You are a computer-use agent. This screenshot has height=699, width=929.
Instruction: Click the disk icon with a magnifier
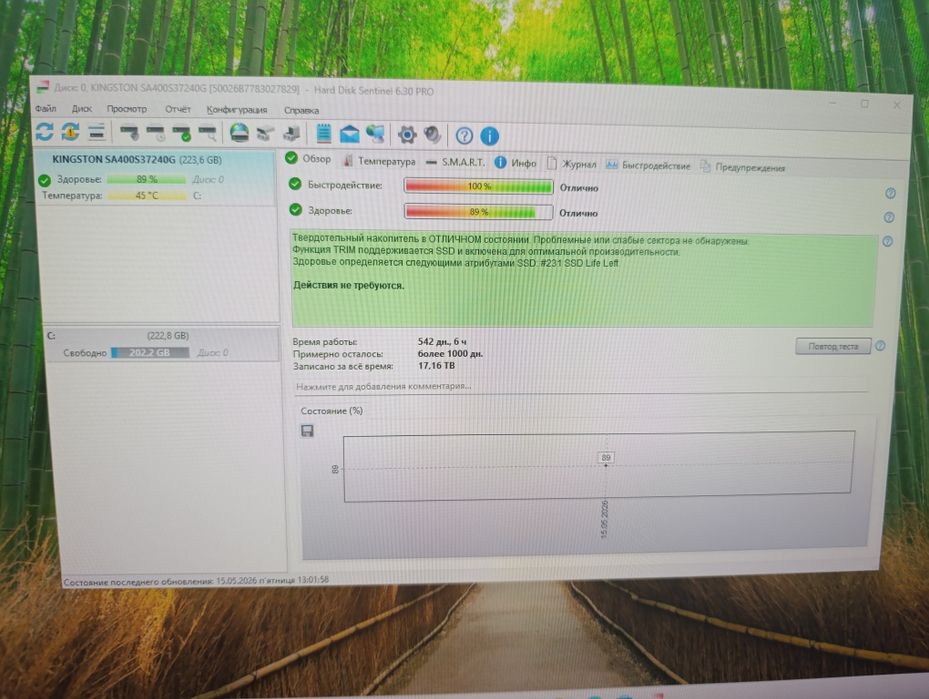tap(207, 133)
